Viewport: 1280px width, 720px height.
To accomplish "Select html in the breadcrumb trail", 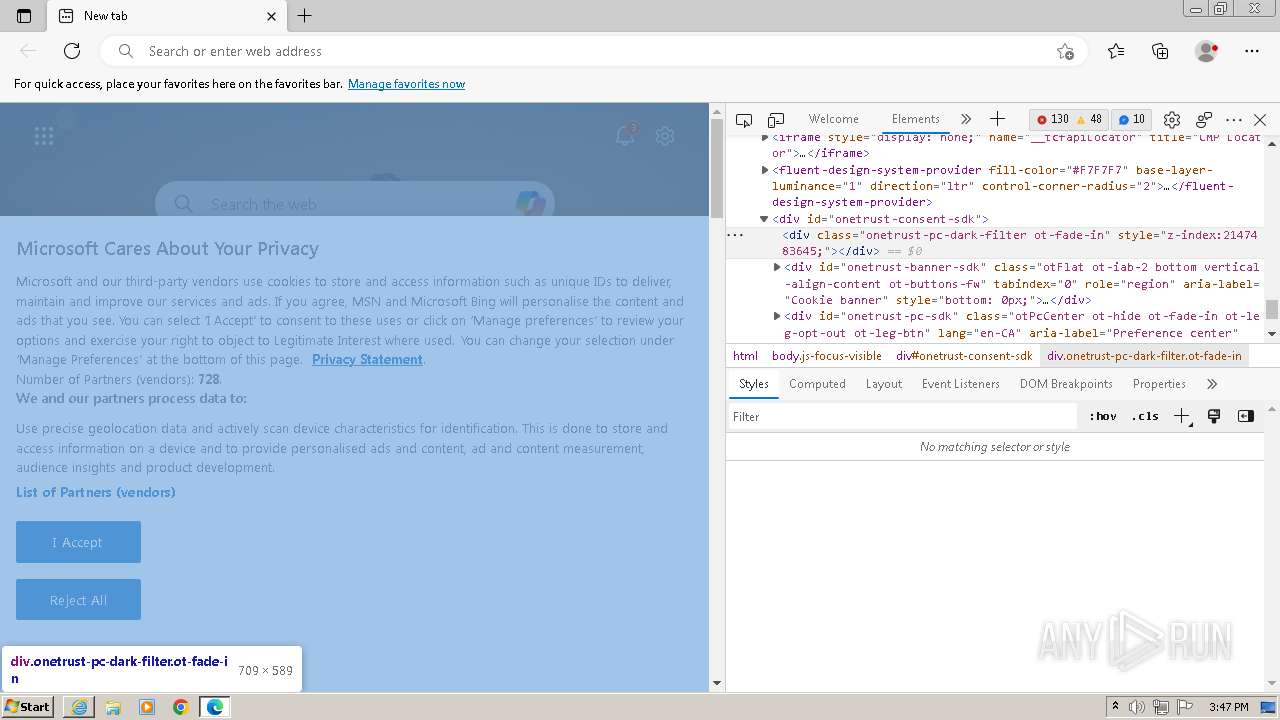I will tap(745, 356).
